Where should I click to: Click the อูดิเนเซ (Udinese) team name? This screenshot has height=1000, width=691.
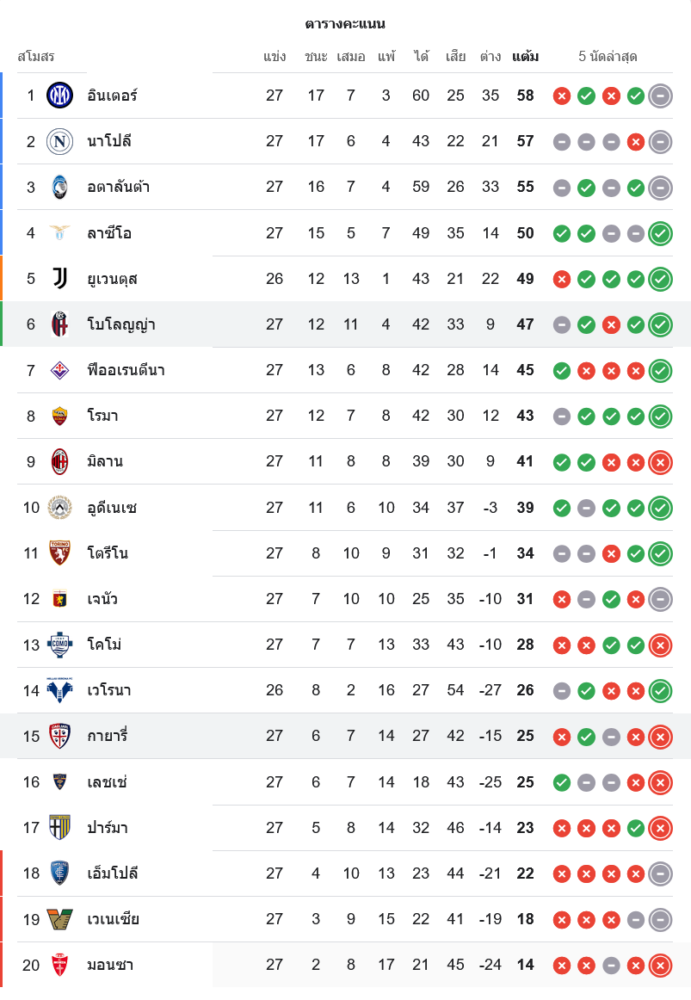click(112, 507)
